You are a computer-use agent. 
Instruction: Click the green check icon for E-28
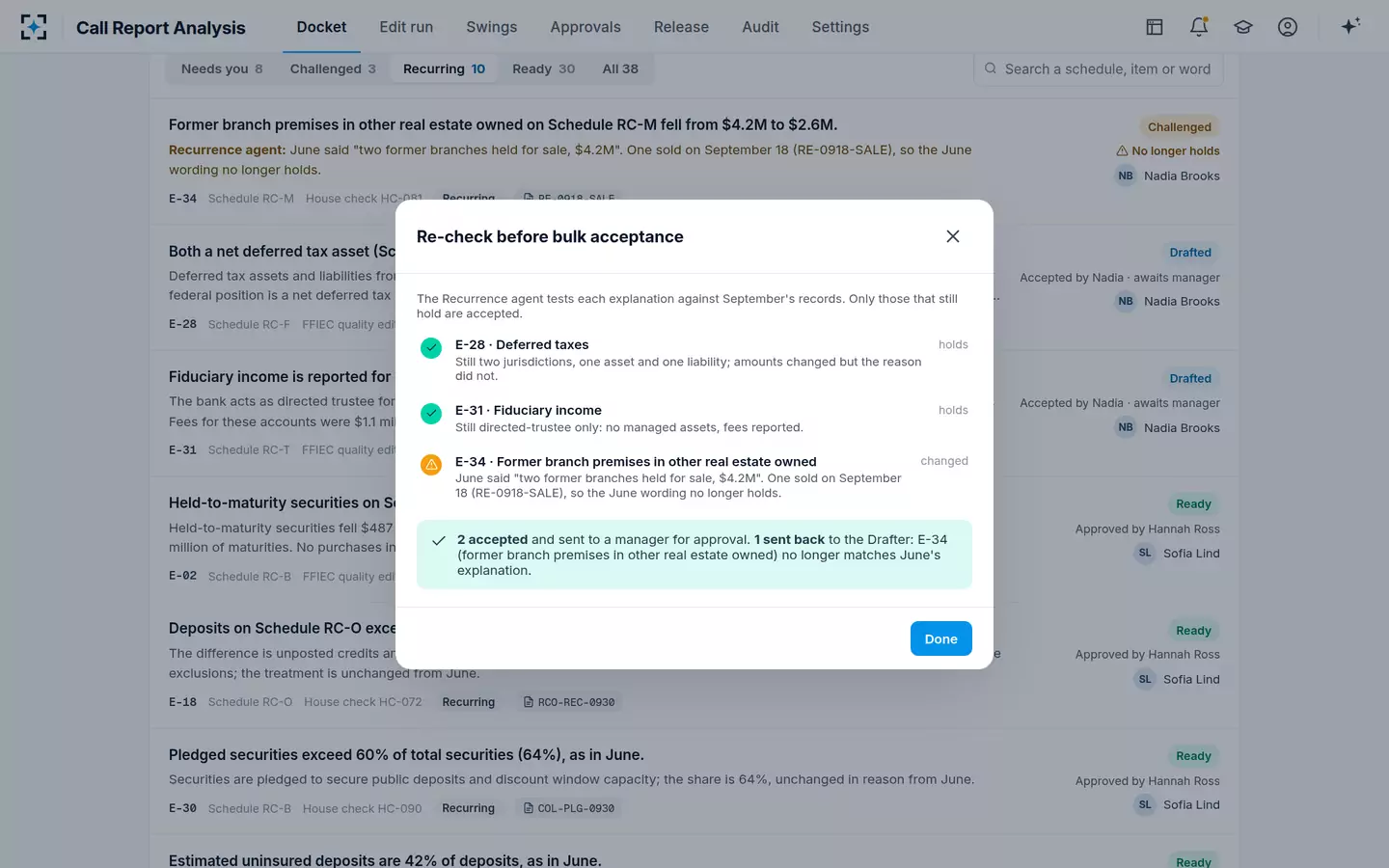[431, 347]
